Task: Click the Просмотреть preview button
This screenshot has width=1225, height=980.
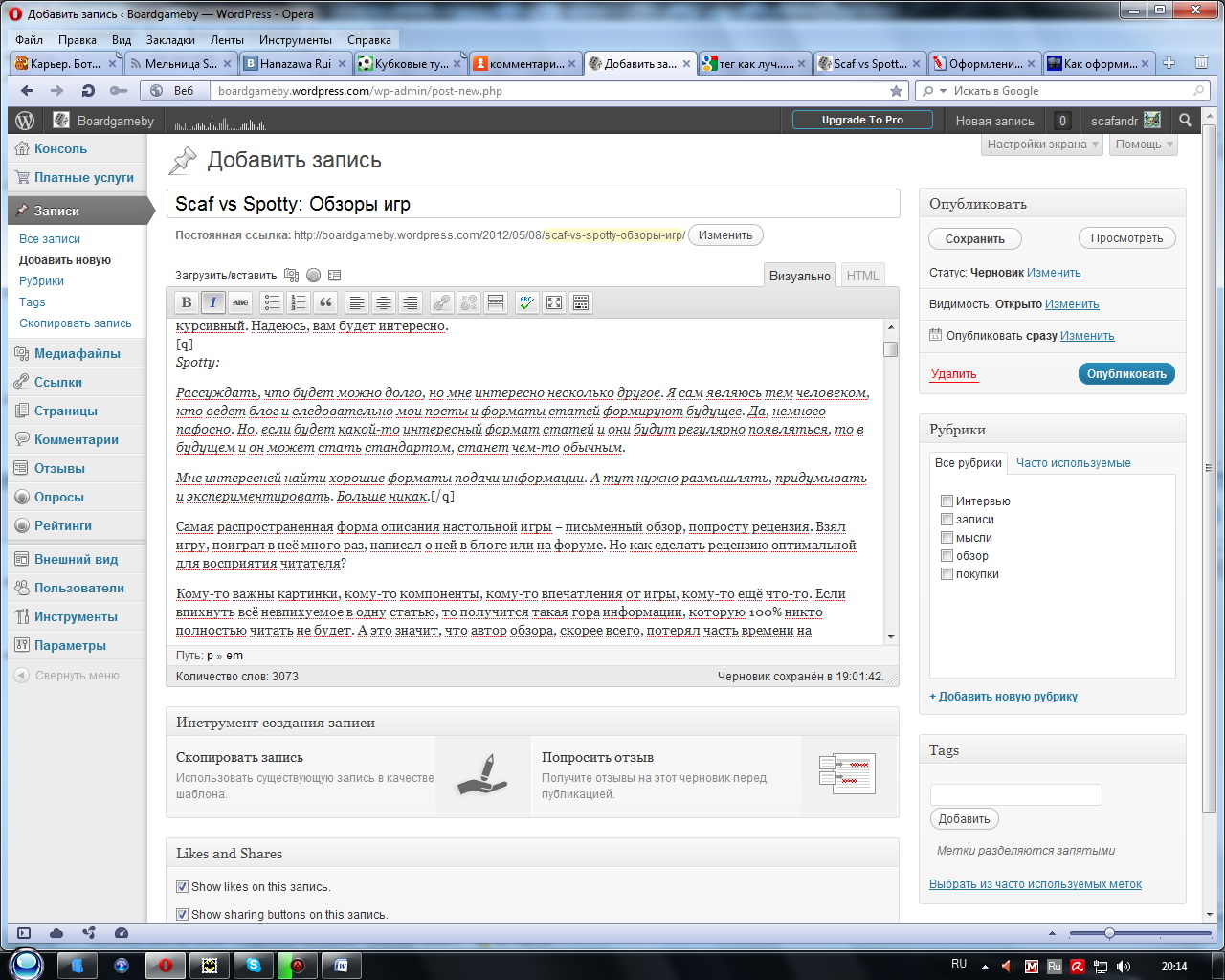Action: coord(1127,238)
